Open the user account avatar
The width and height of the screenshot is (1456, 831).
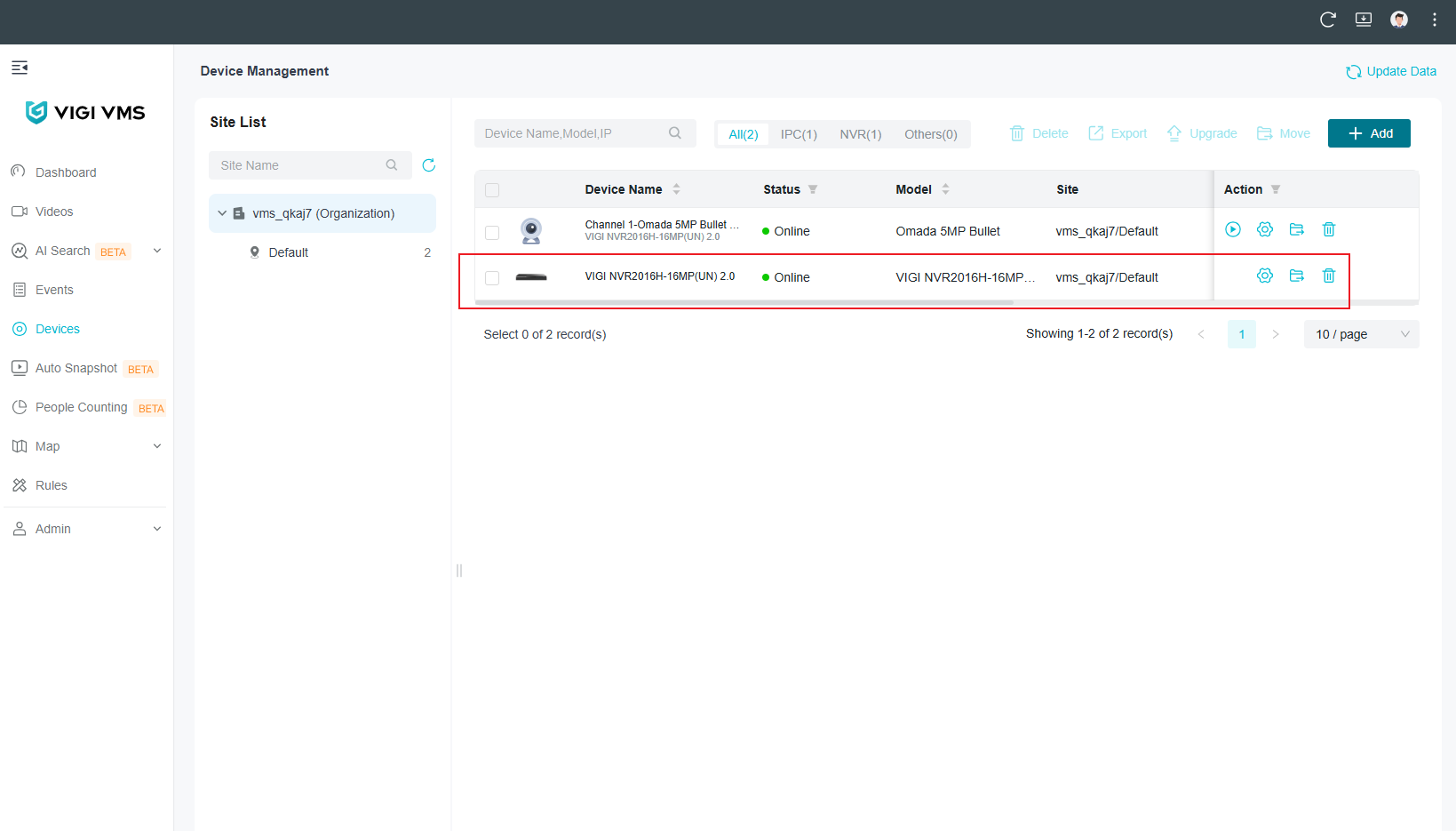tap(1399, 20)
